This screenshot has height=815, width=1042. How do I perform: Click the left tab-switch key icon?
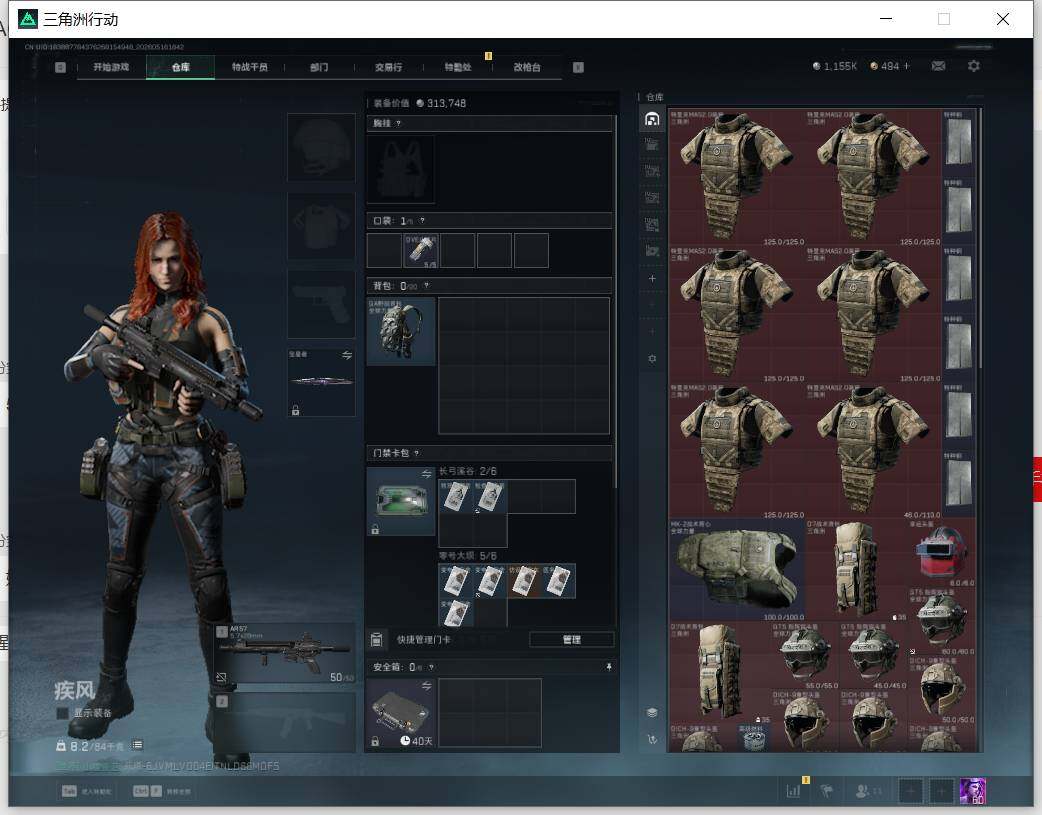point(60,67)
